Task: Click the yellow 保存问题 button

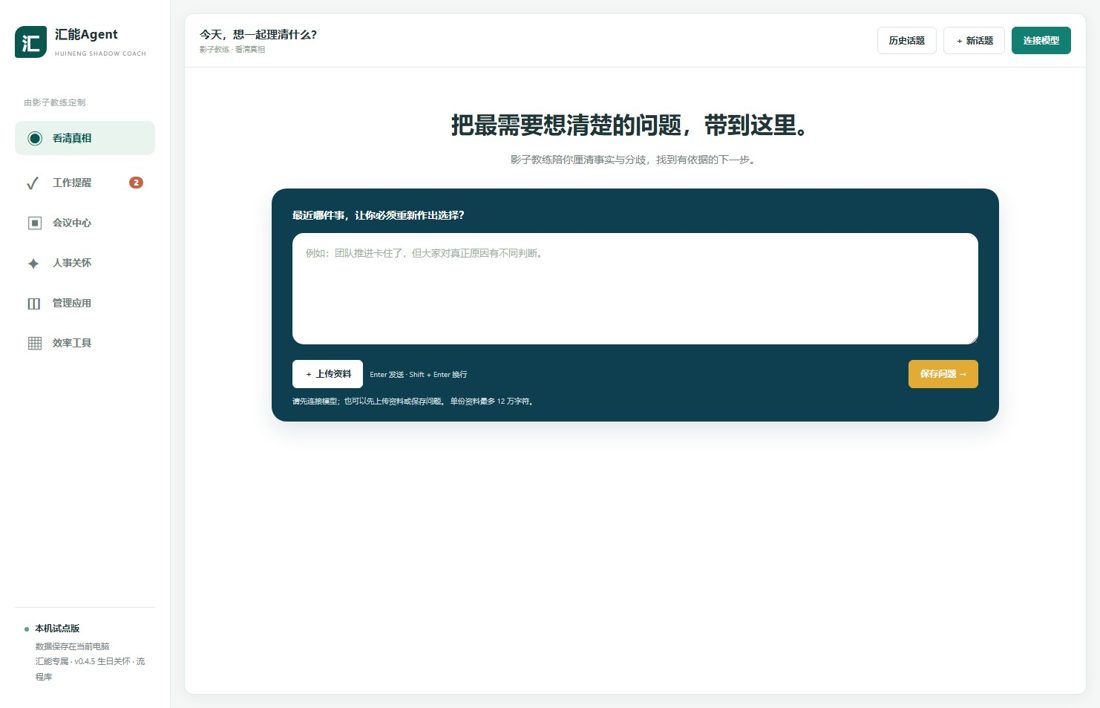Action: 943,374
